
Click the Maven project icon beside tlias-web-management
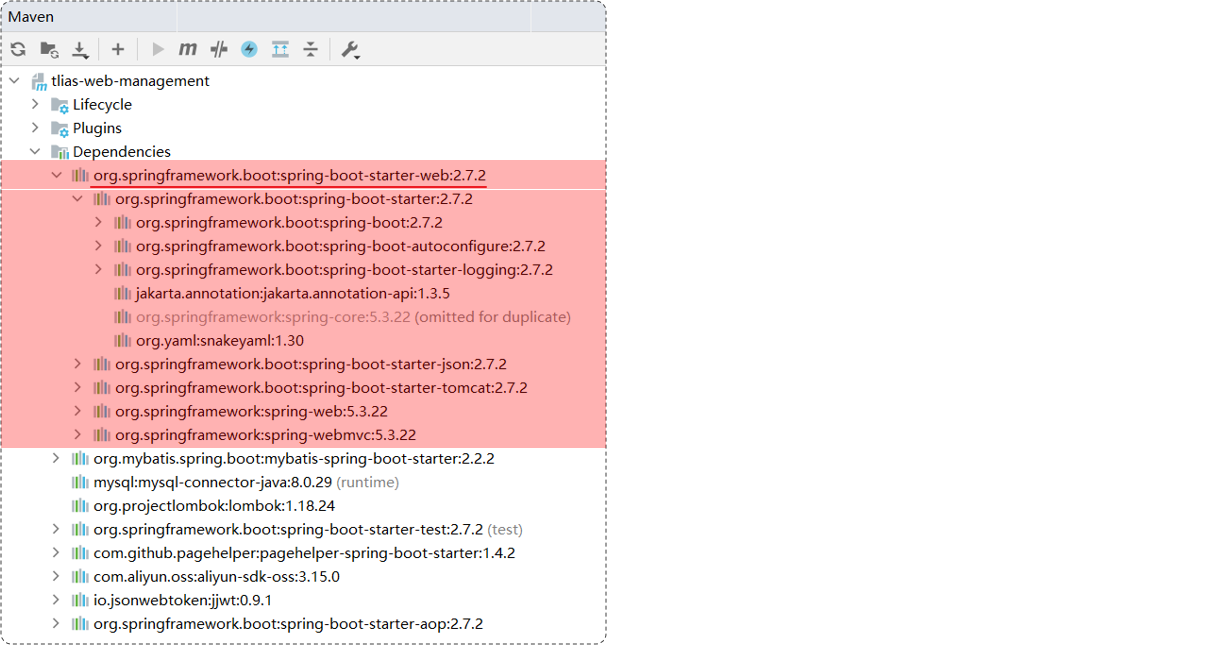pos(39,81)
